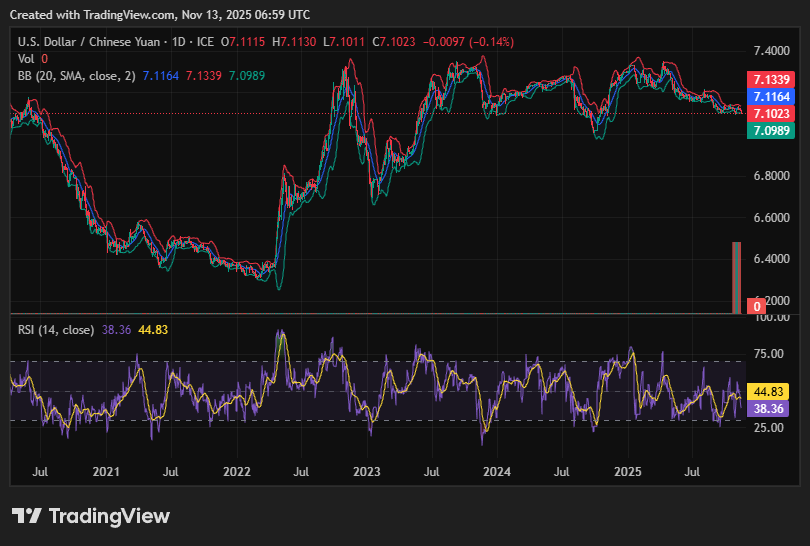Click the 7.4000 price scale label
810x546 pixels.
click(x=770, y=50)
